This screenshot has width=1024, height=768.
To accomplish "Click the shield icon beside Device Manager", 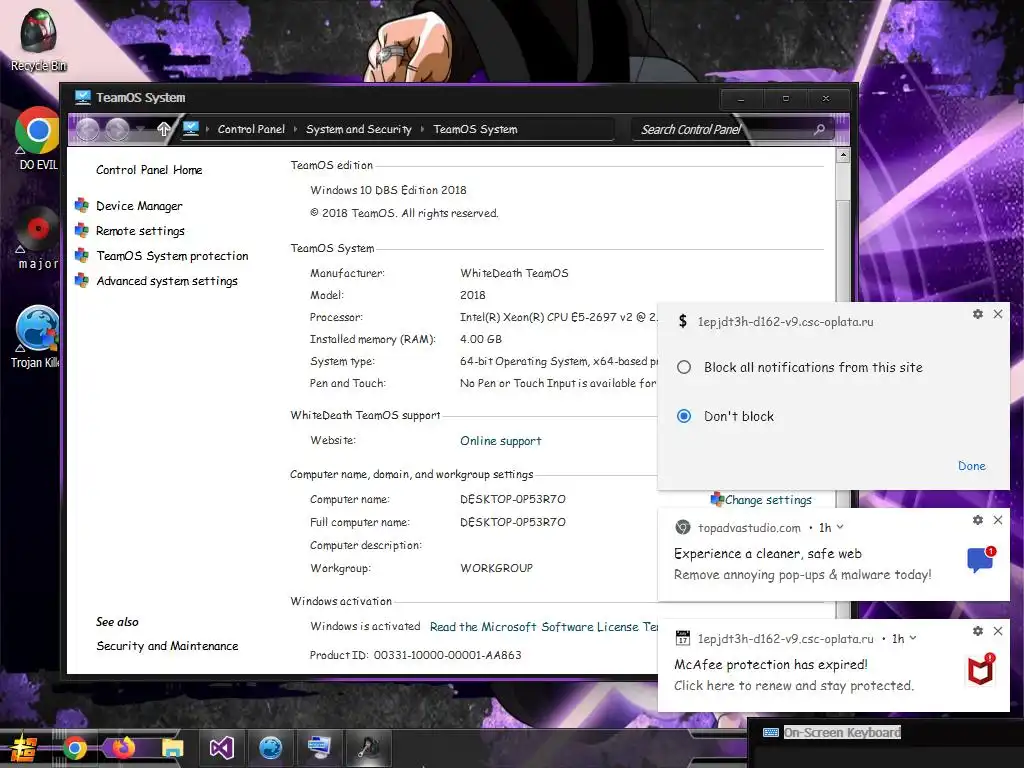I will 82,206.
